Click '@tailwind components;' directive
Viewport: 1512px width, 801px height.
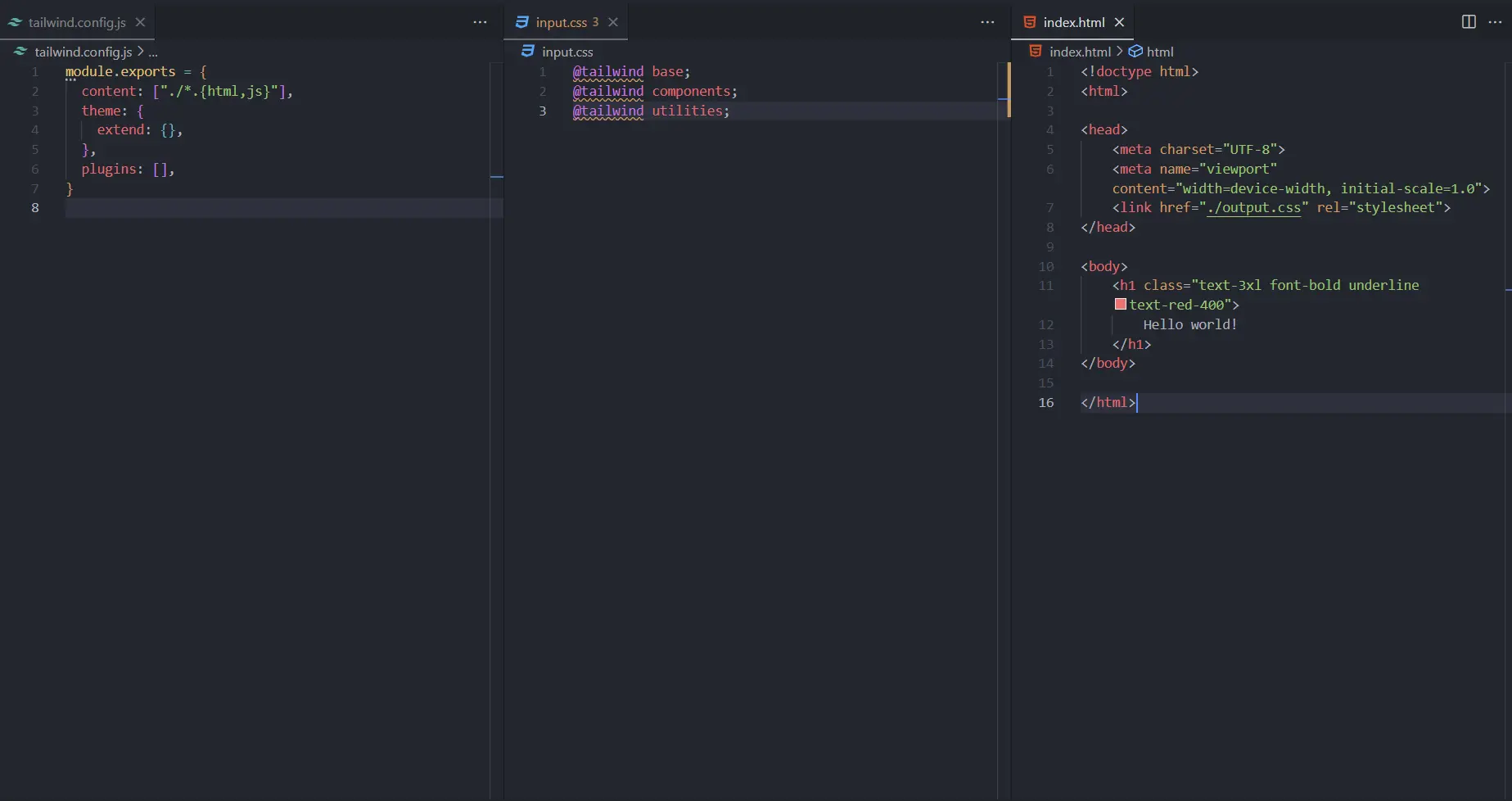[655, 91]
